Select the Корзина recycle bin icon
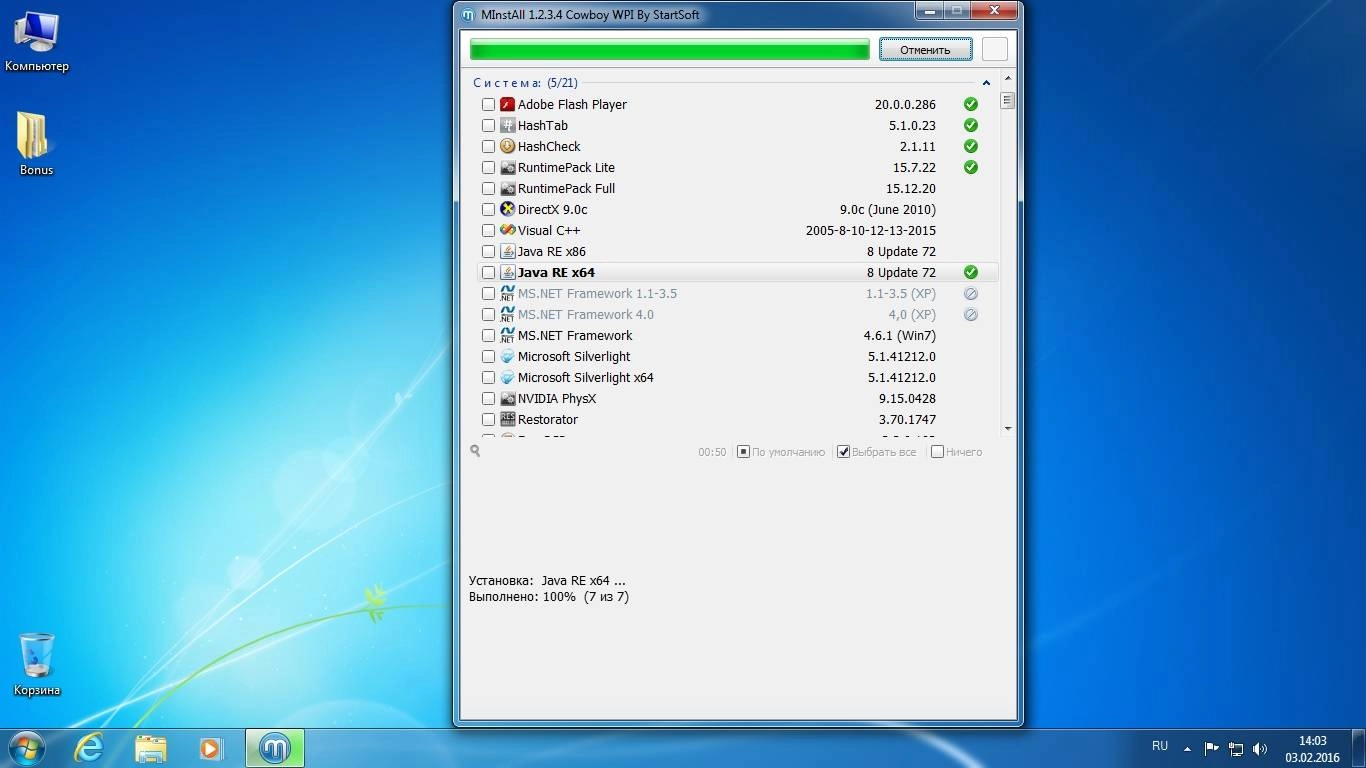The height and width of the screenshot is (768, 1366). (37, 665)
